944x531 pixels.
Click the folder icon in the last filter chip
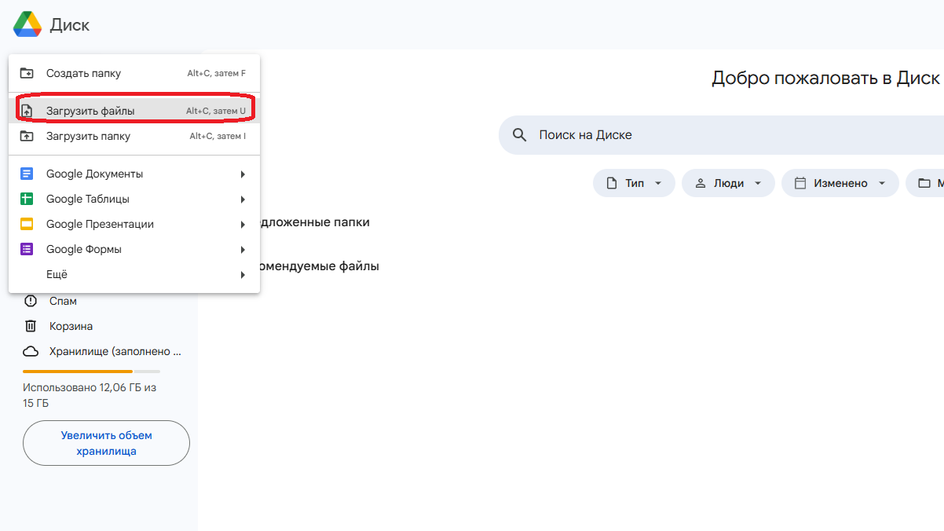[x=924, y=183]
